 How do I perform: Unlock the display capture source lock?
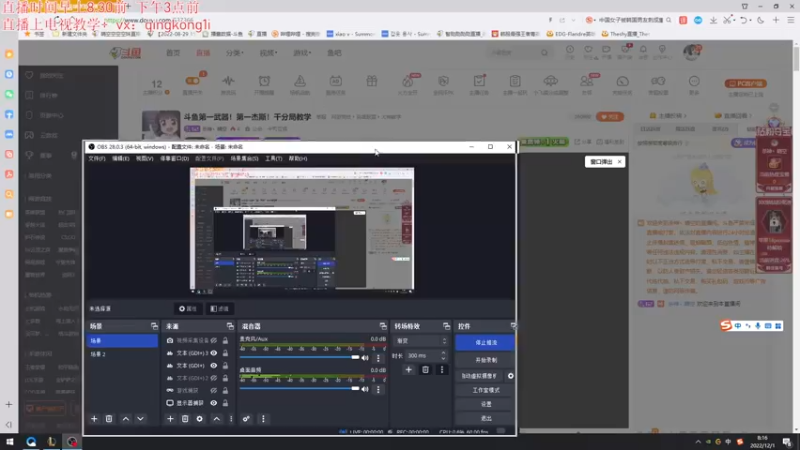coord(225,403)
